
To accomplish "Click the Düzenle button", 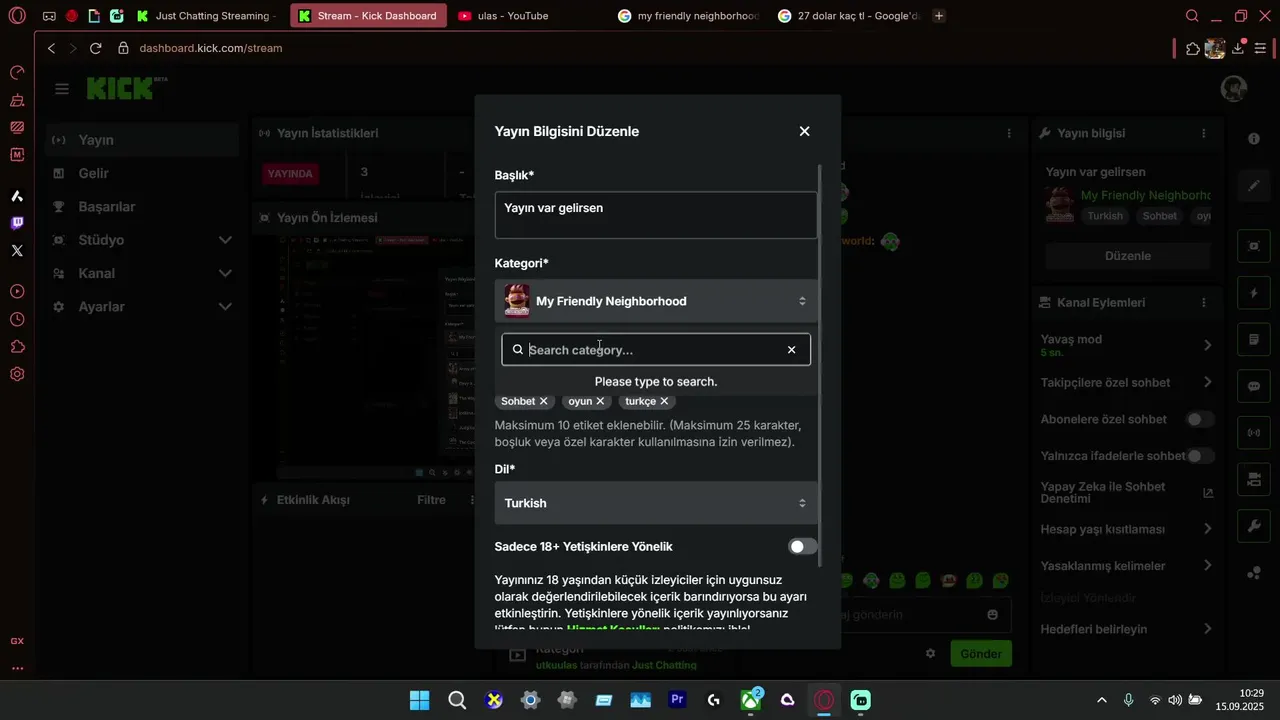I will click(1128, 256).
